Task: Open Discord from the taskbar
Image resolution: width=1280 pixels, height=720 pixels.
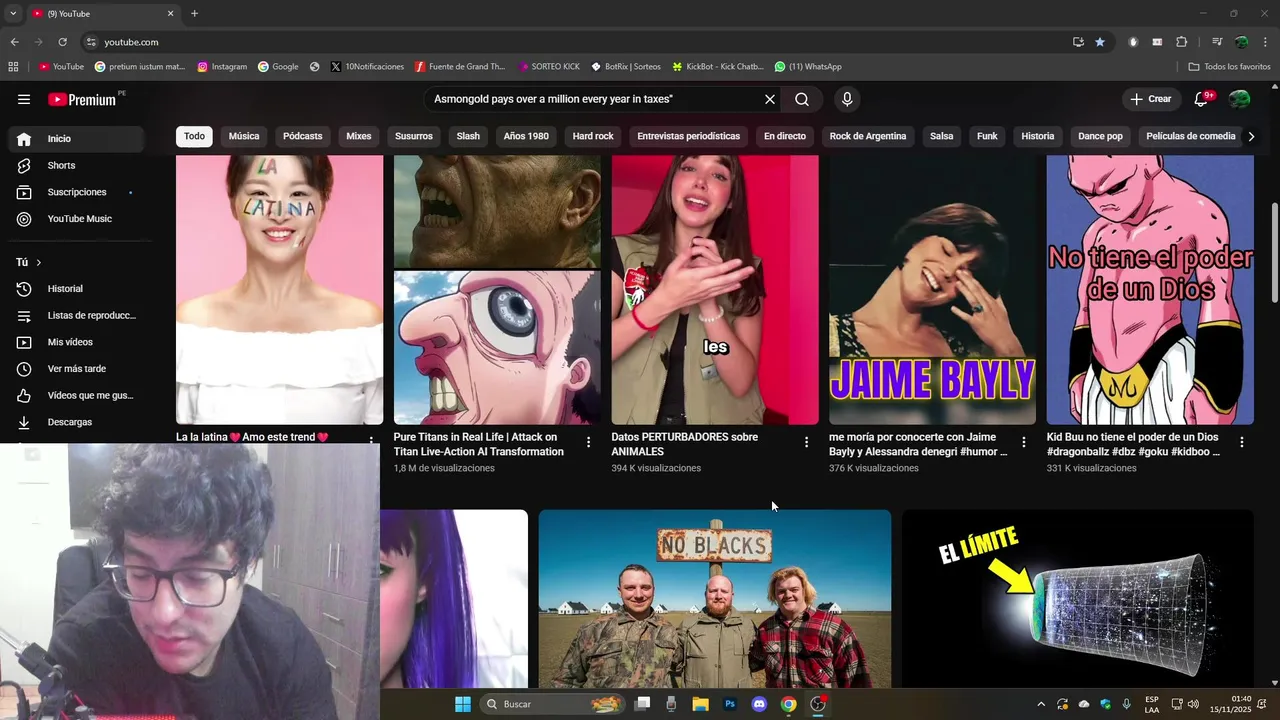Action: [x=759, y=704]
